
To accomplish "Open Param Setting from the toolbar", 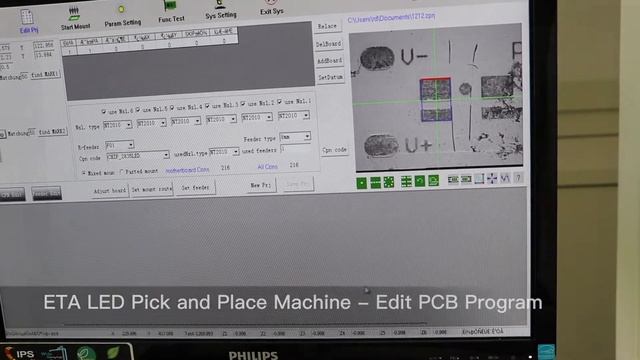I will tap(122, 16).
